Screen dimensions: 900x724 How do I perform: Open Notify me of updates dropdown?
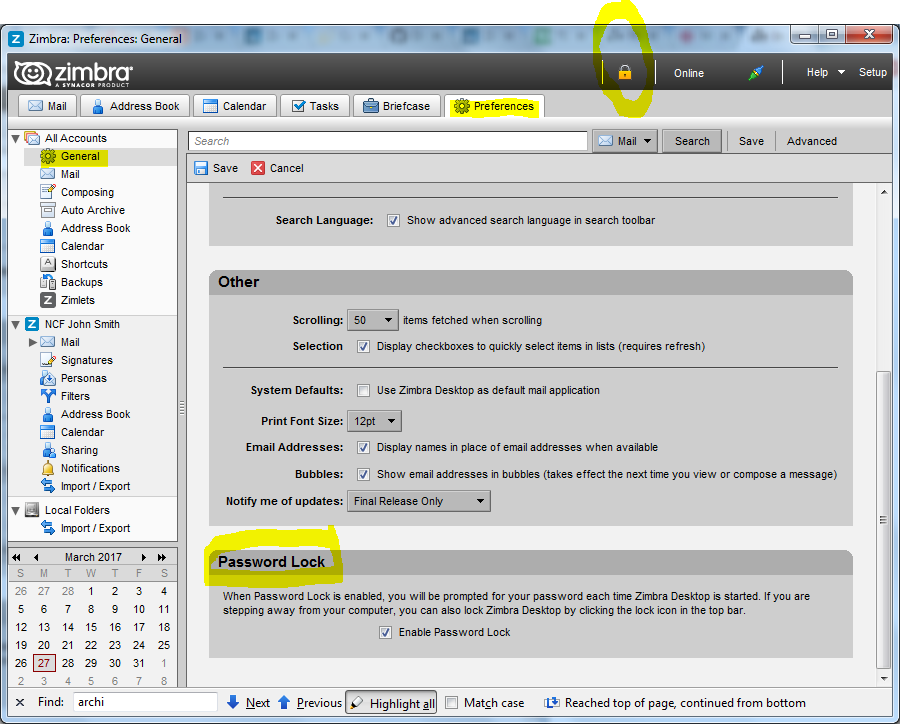pos(419,501)
